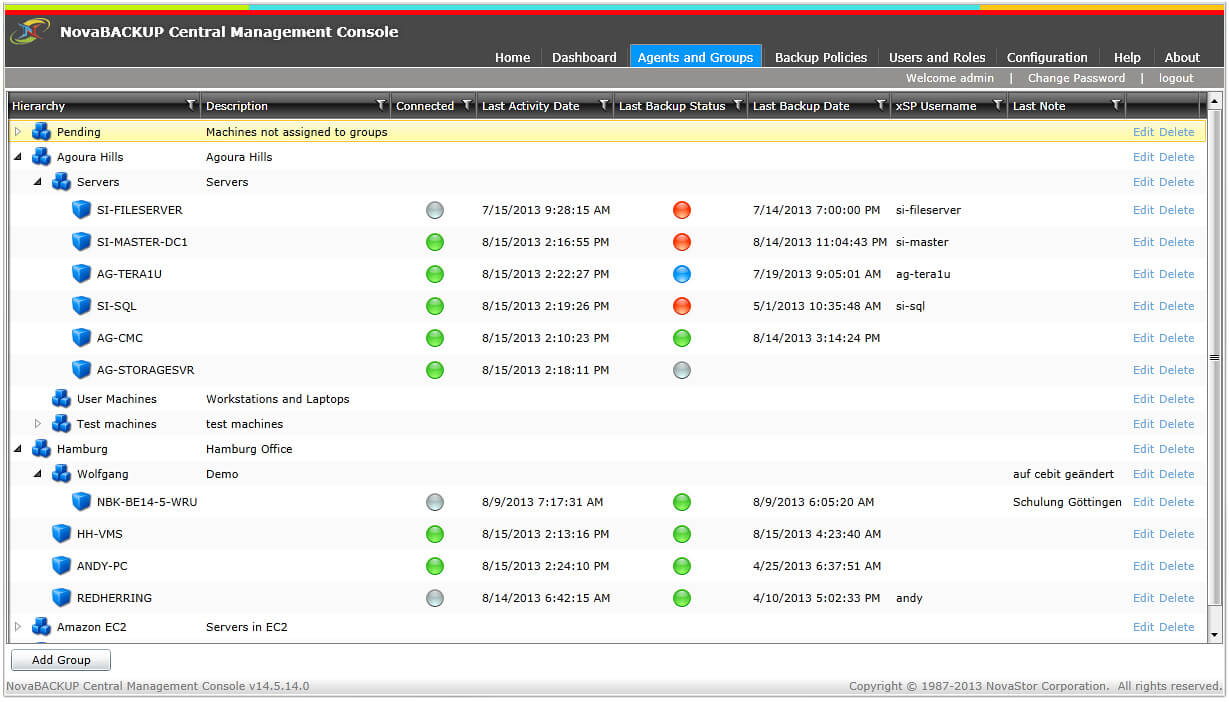Edit the Hamburg group
Image resolution: width=1229 pixels, height=702 pixels.
tap(1143, 449)
